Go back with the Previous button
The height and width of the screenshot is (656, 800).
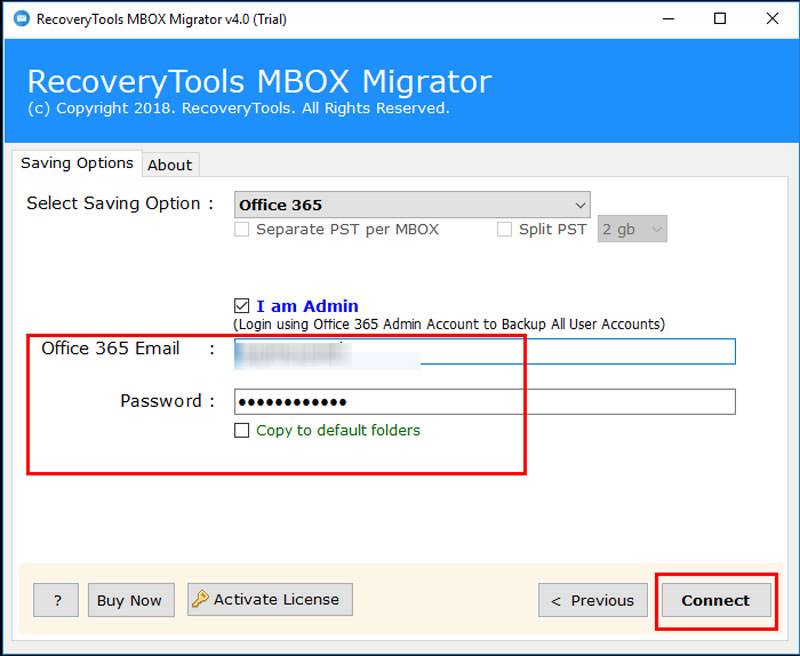click(x=593, y=600)
